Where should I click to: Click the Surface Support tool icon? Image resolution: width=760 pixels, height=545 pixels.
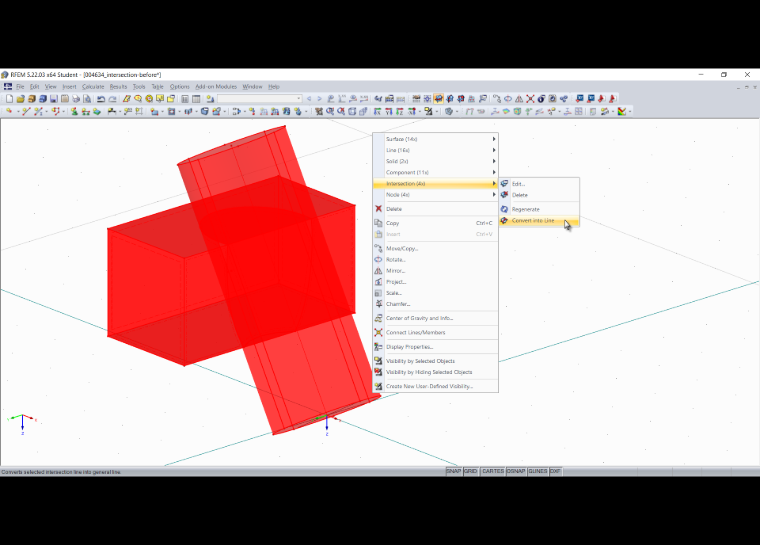pos(97,112)
